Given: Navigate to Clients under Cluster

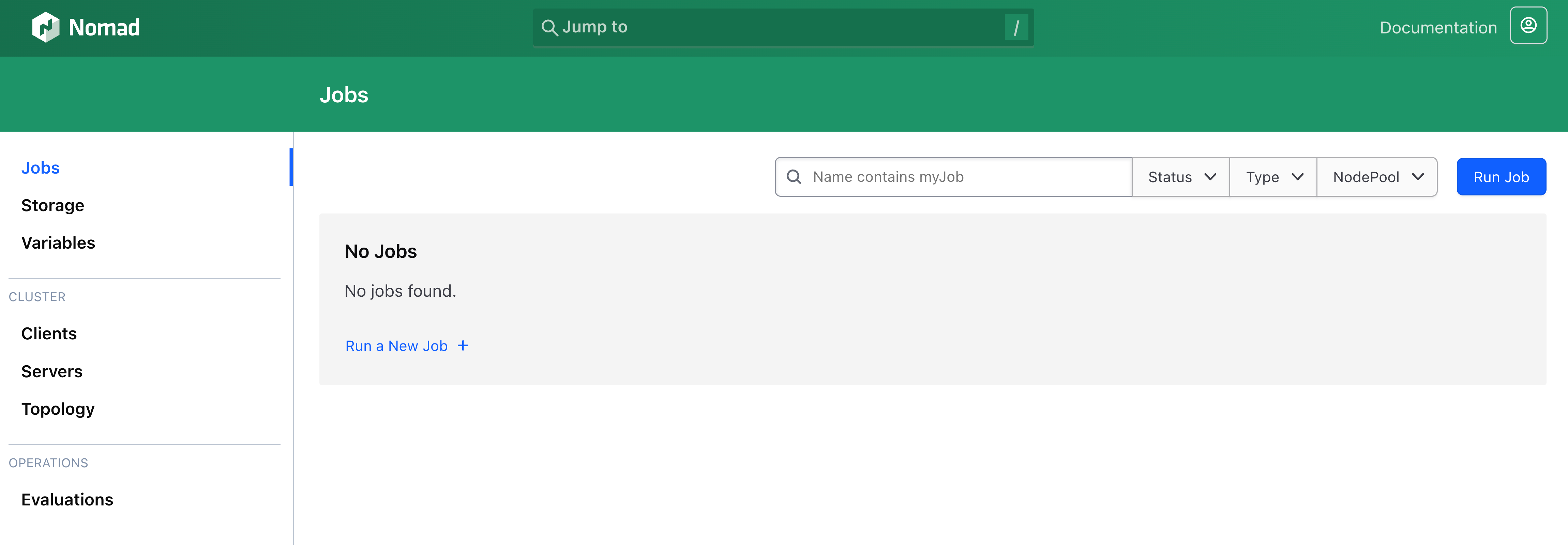Looking at the screenshot, I should [49, 334].
